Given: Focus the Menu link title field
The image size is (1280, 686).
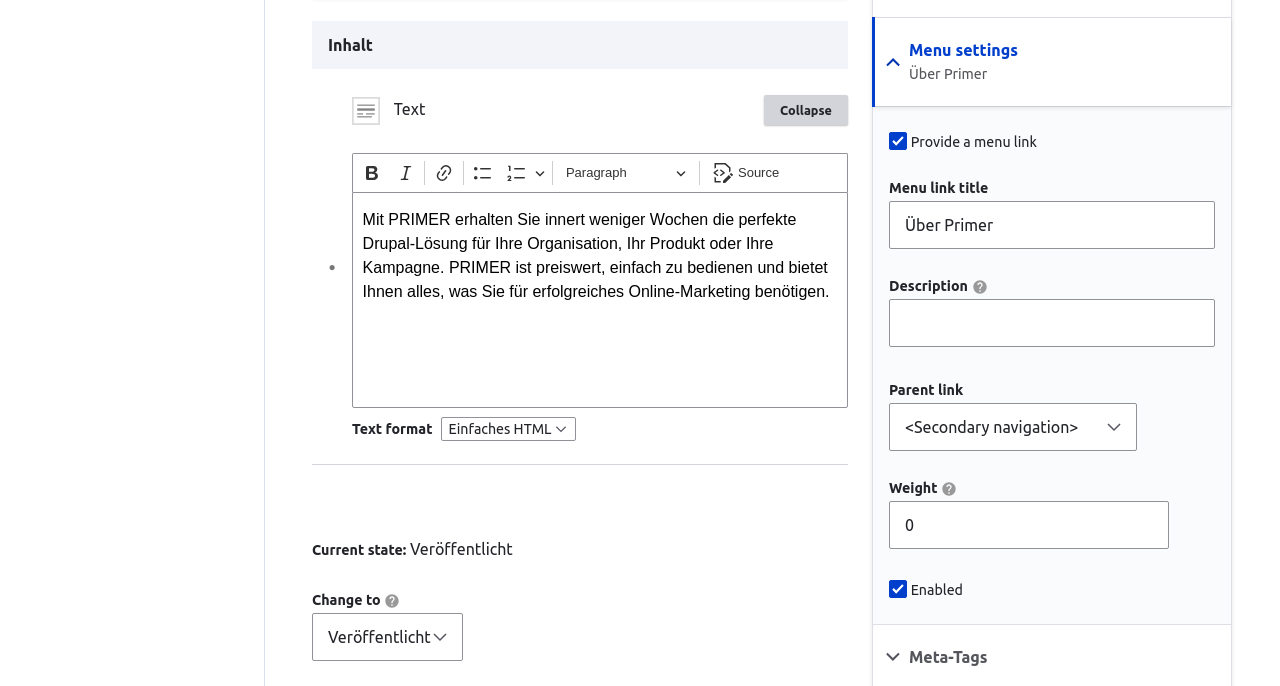Looking at the screenshot, I should (x=1052, y=225).
